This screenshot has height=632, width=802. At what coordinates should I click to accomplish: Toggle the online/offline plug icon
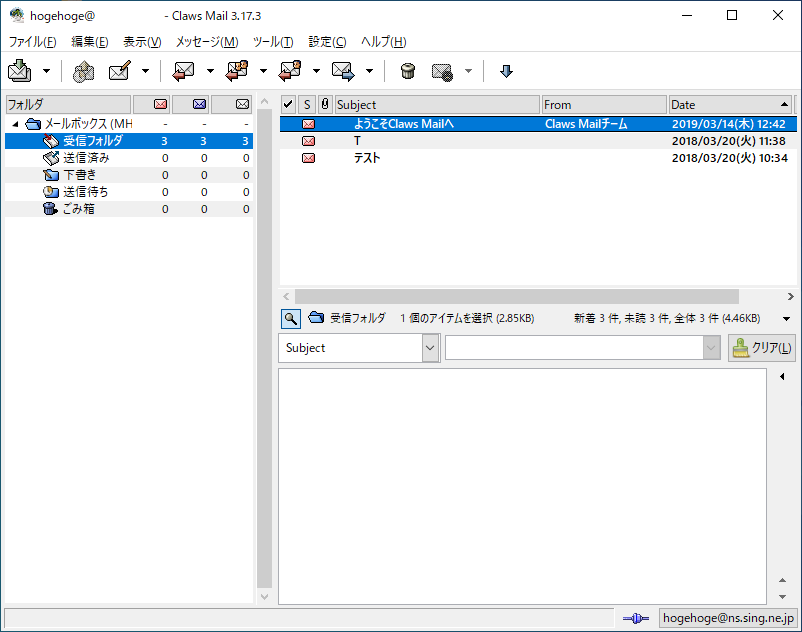click(x=636, y=619)
